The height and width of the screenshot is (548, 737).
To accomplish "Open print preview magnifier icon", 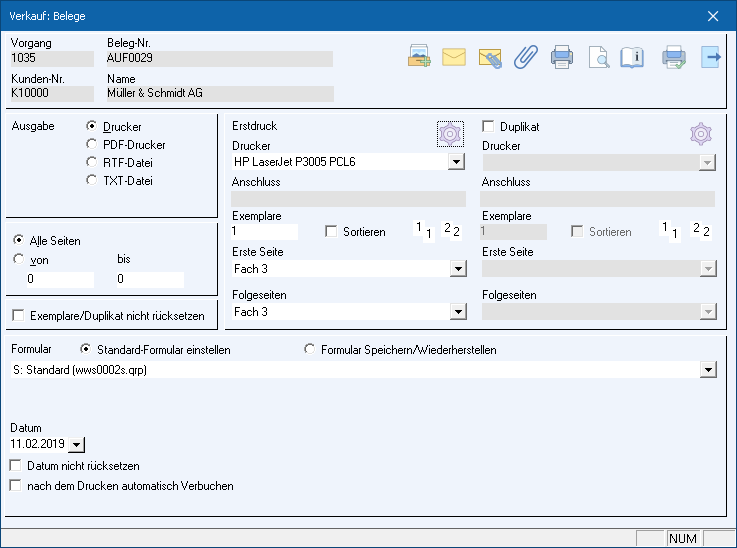I will [598, 57].
